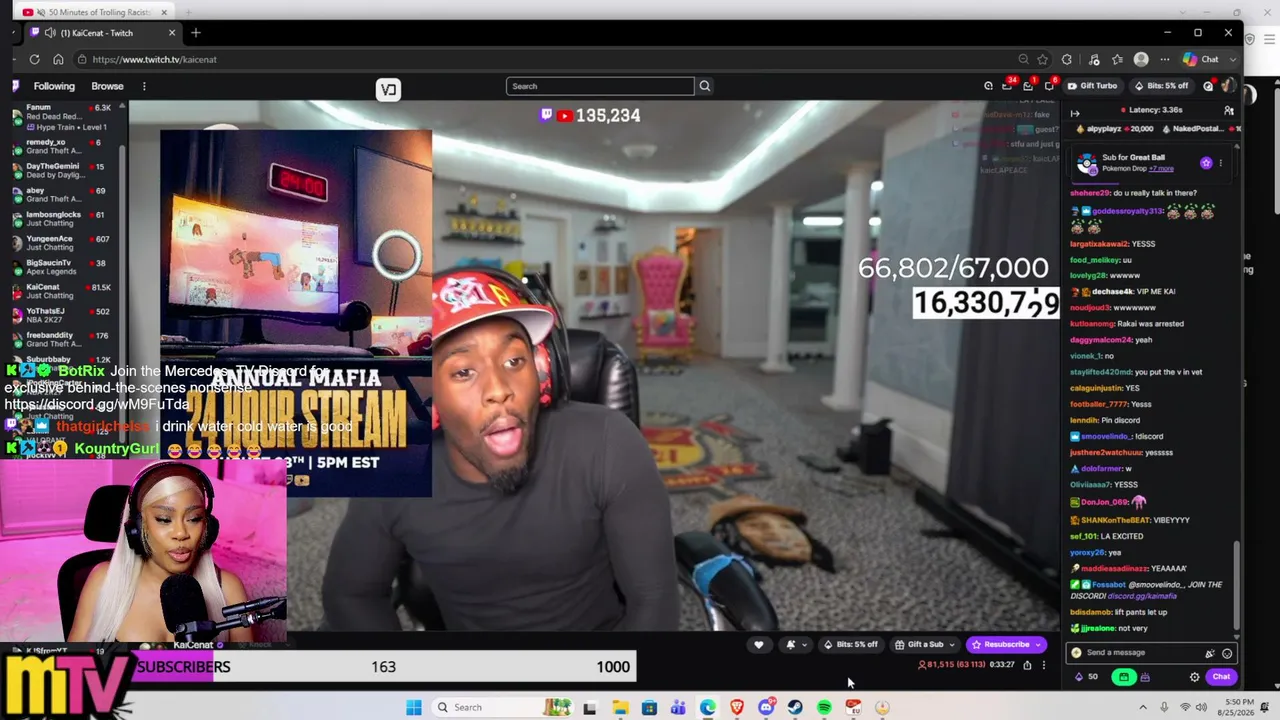Click the Gift Turbo button
The height and width of the screenshot is (720, 1280).
coord(1091,86)
